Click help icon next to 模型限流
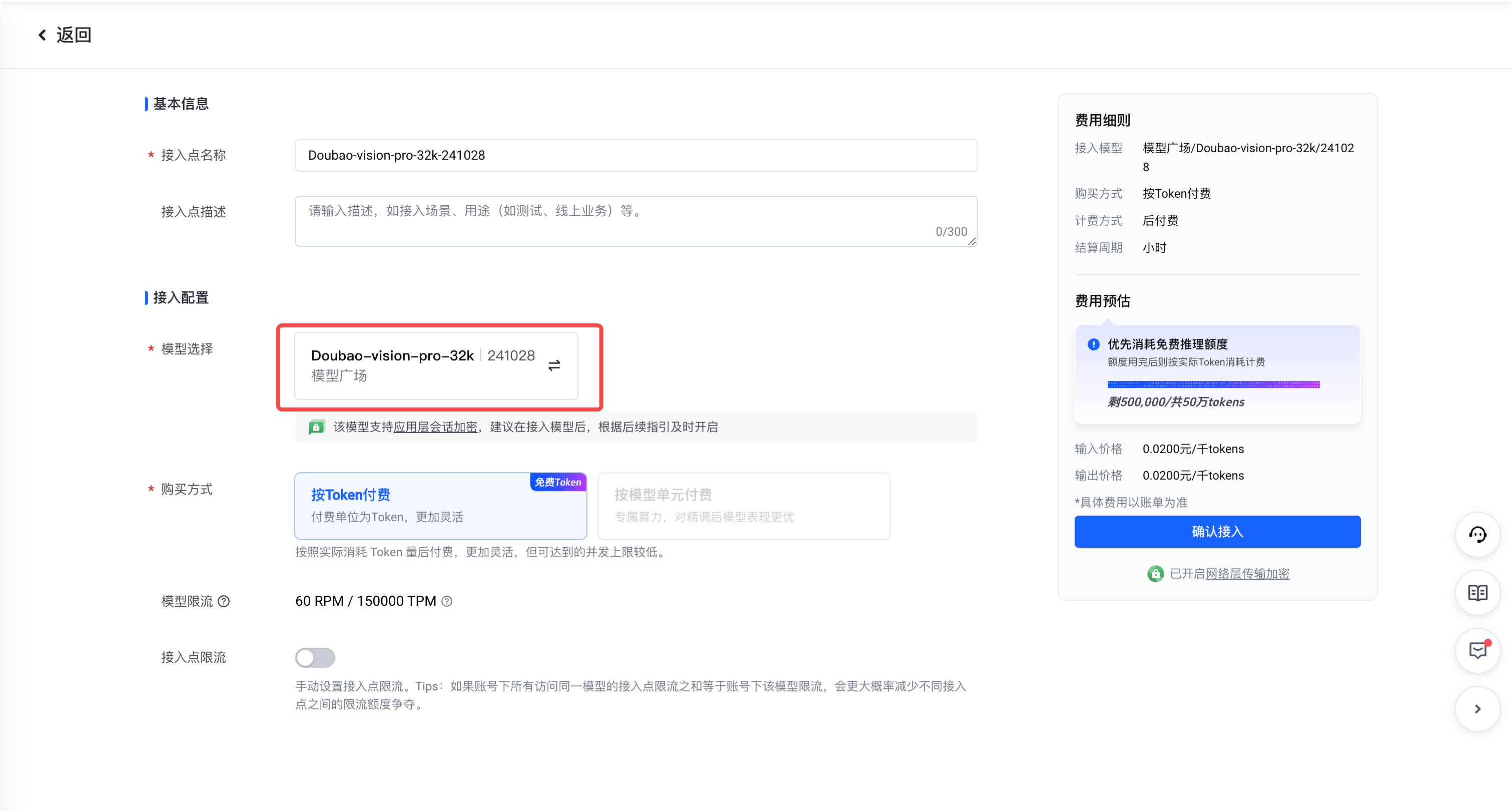Screen dimensions: 1512x811 224,601
